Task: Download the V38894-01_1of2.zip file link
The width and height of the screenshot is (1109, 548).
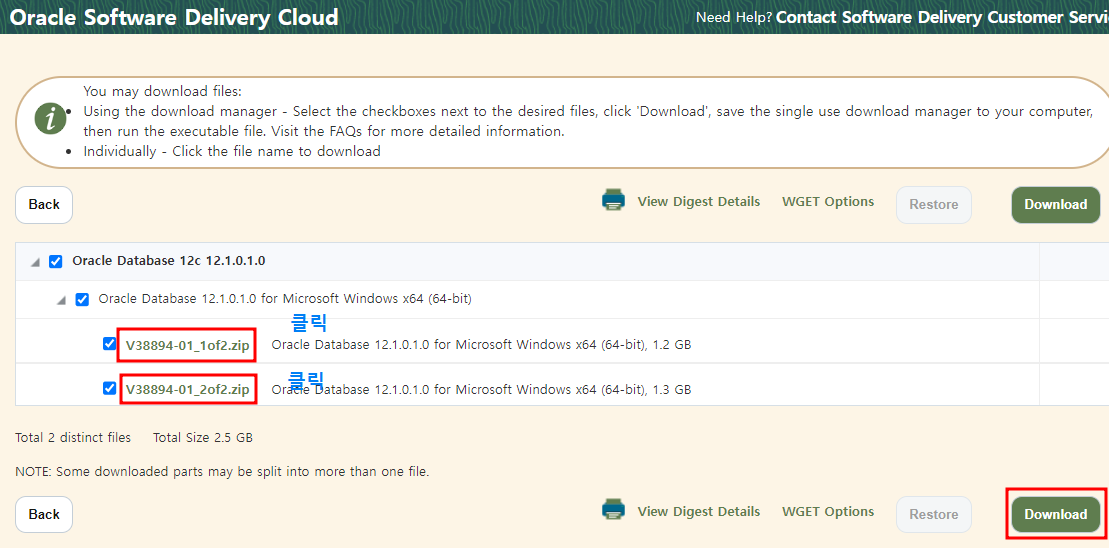Action: tap(187, 346)
